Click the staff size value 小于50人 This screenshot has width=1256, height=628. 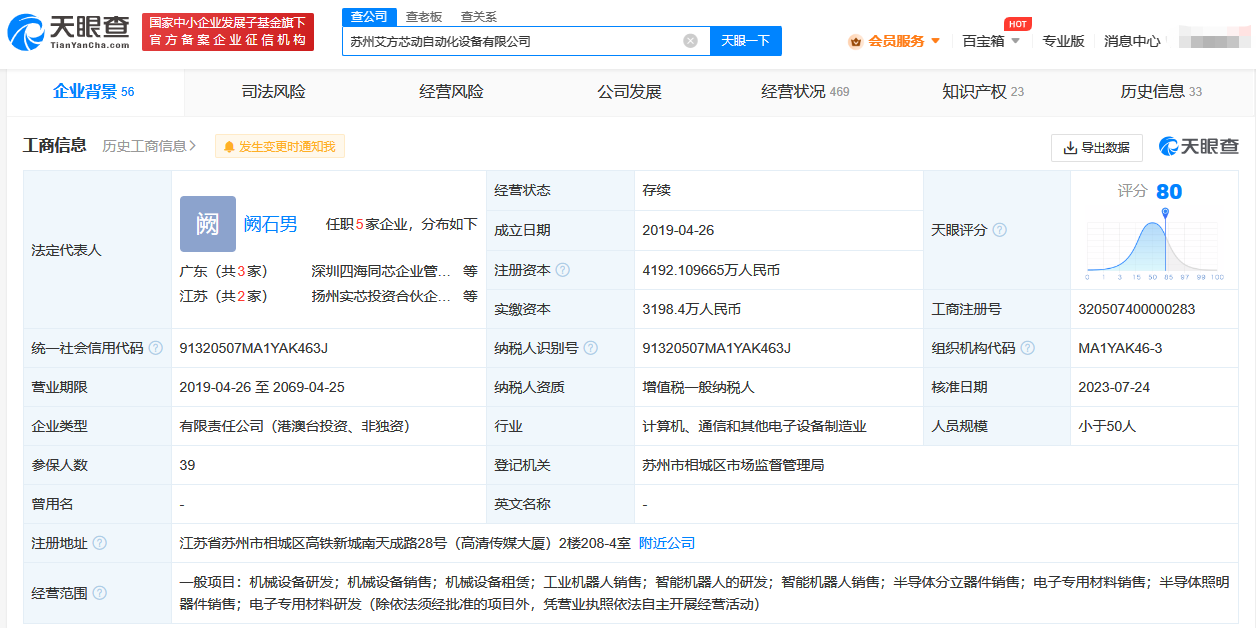click(x=1107, y=426)
